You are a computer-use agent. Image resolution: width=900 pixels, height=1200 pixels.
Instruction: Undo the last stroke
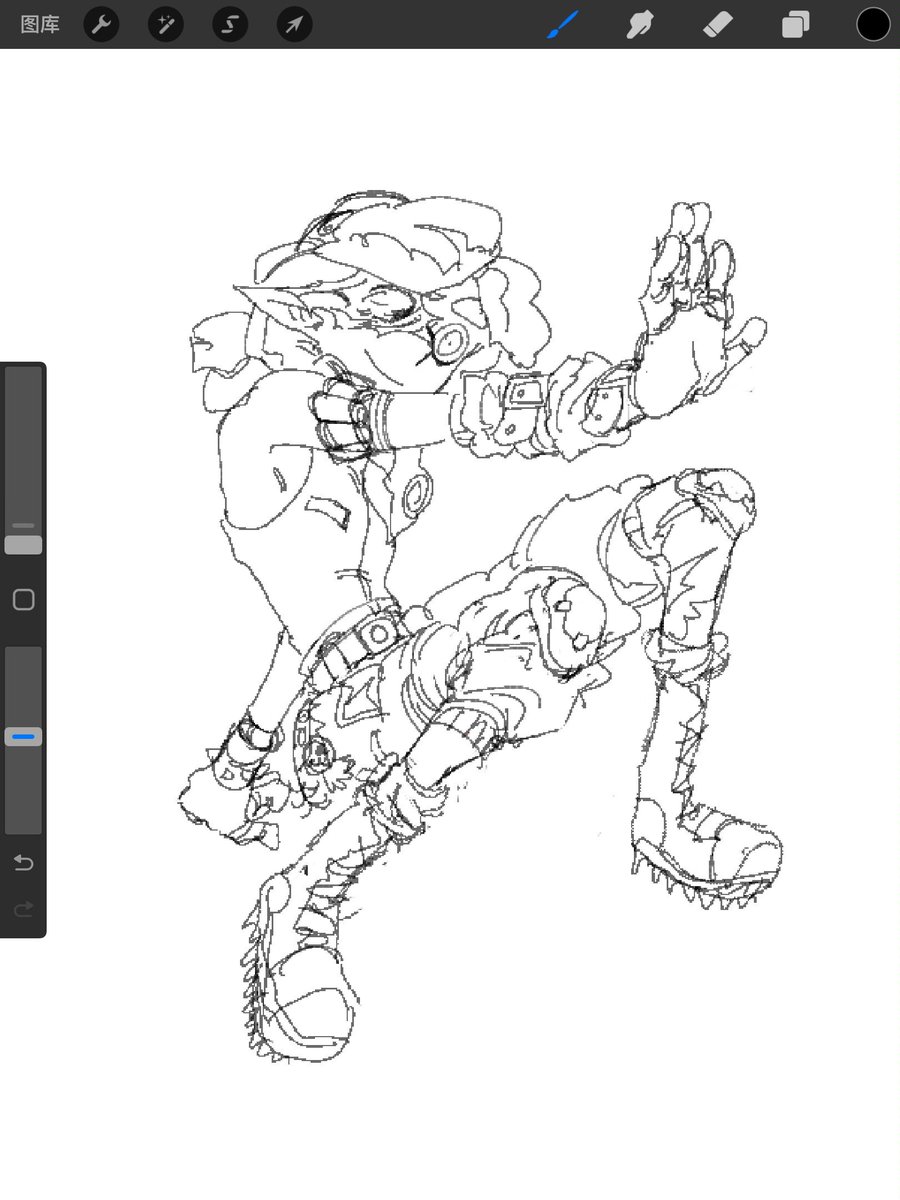[x=23, y=863]
